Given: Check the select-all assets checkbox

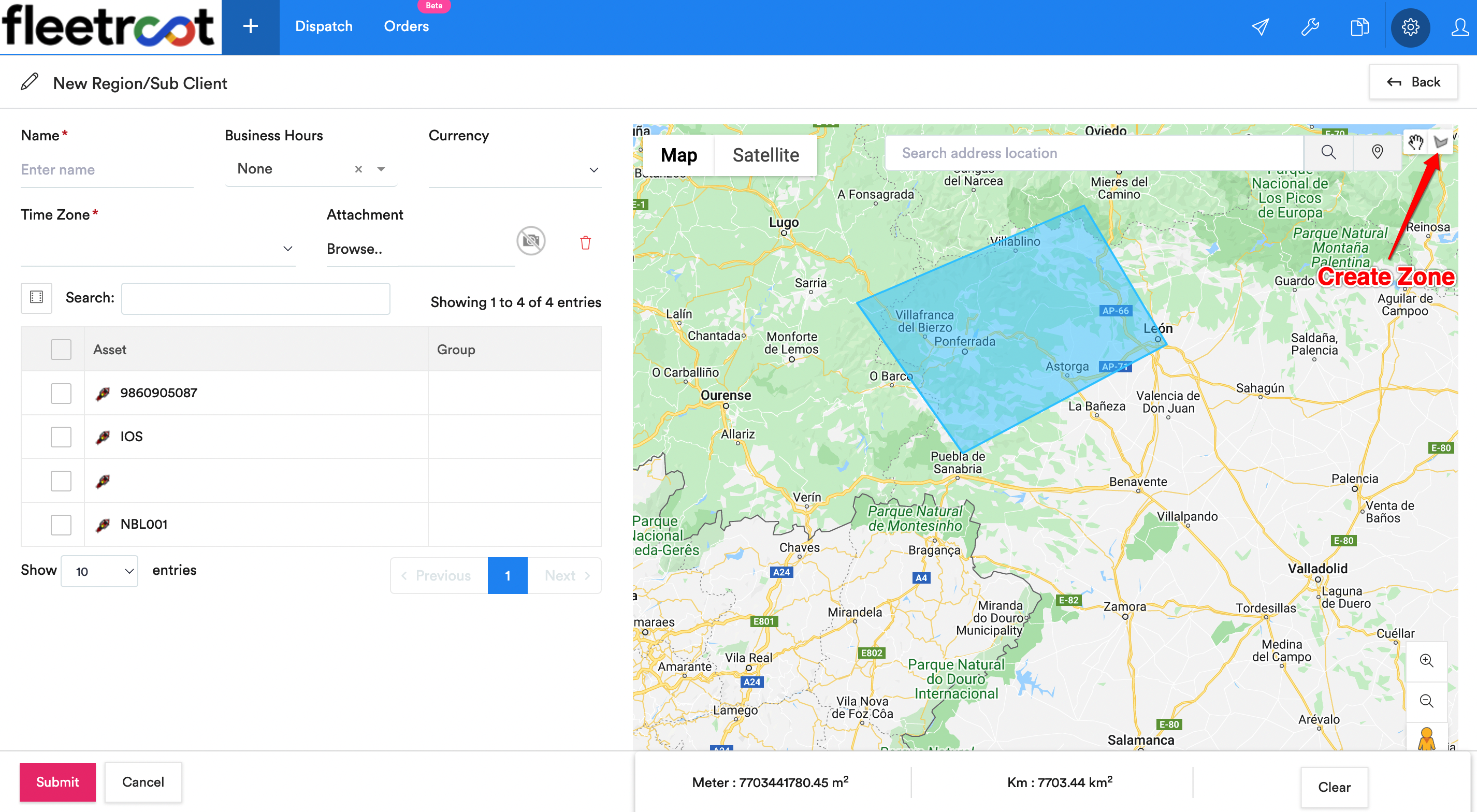Looking at the screenshot, I should [61, 349].
